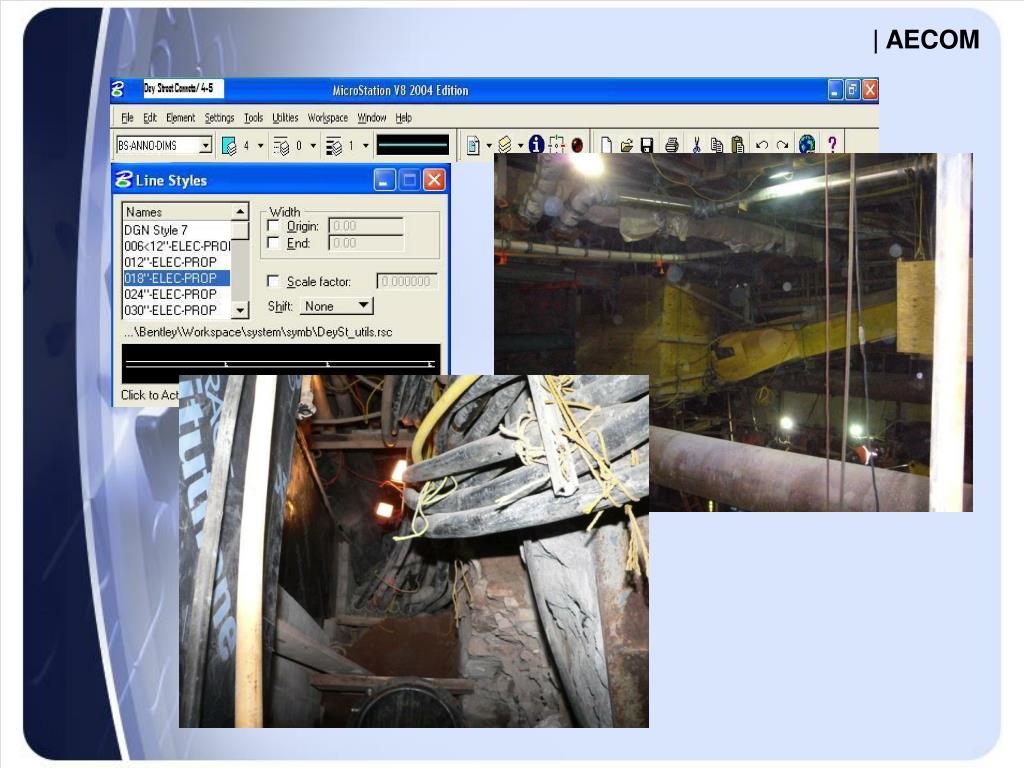Enable the Scale factor checkbox
Screen dimensions: 1024x768
274,281
